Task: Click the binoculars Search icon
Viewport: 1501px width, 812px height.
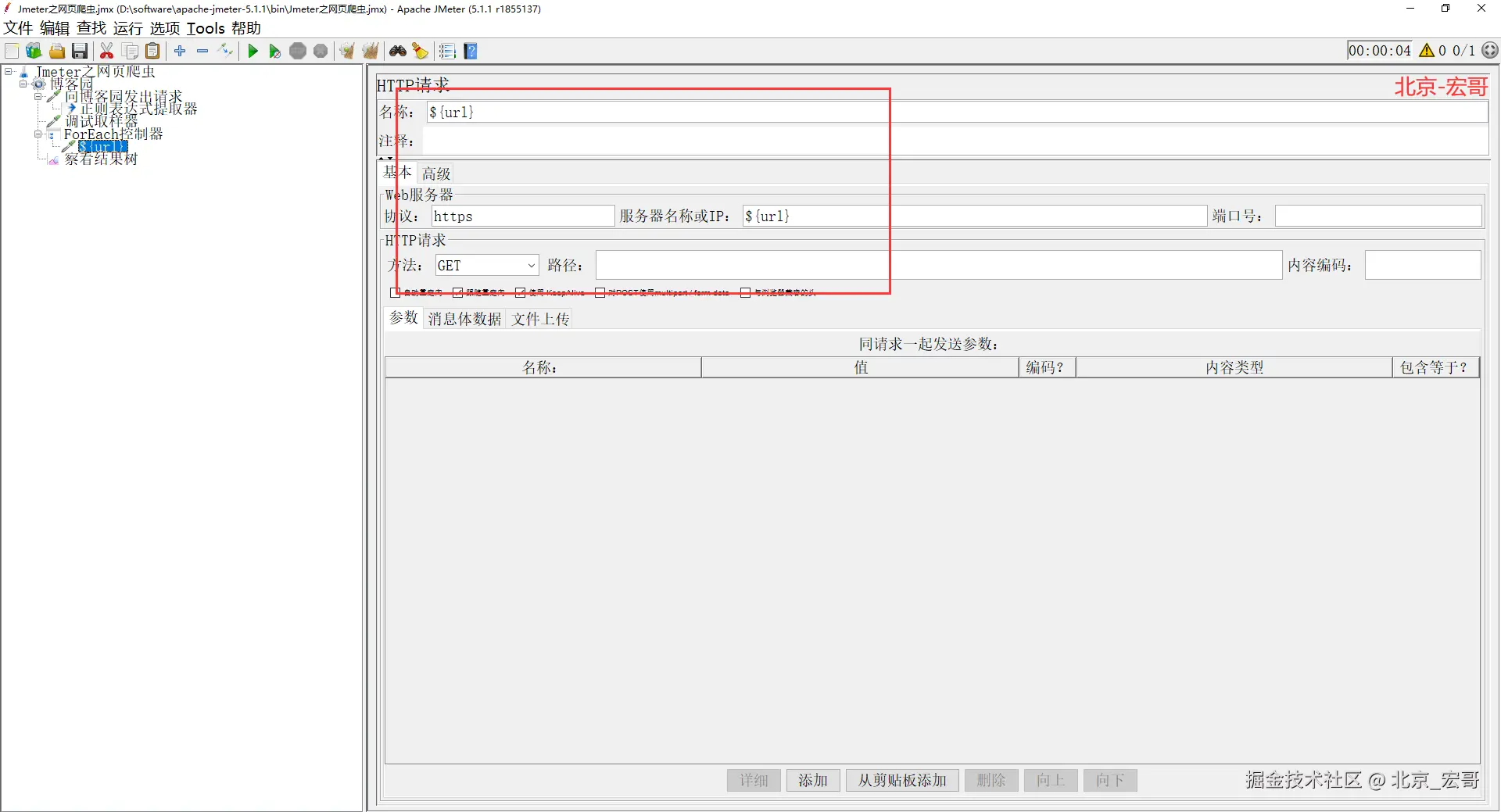Action: tap(398, 51)
